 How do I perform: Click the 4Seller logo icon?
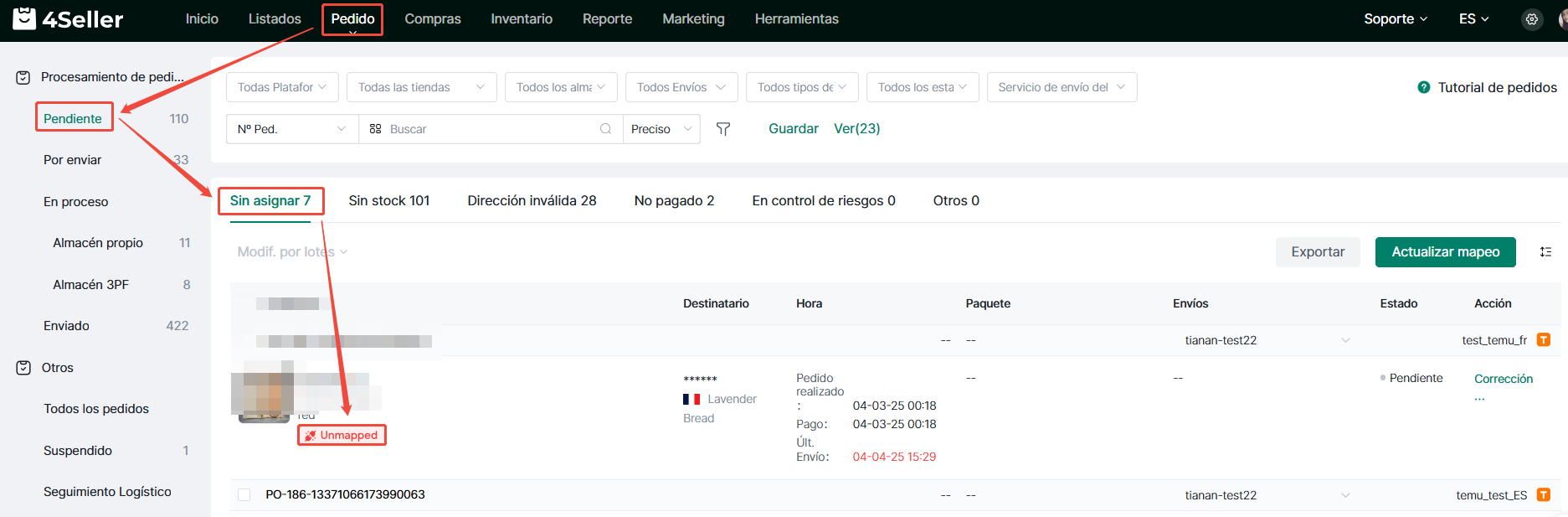[24, 18]
